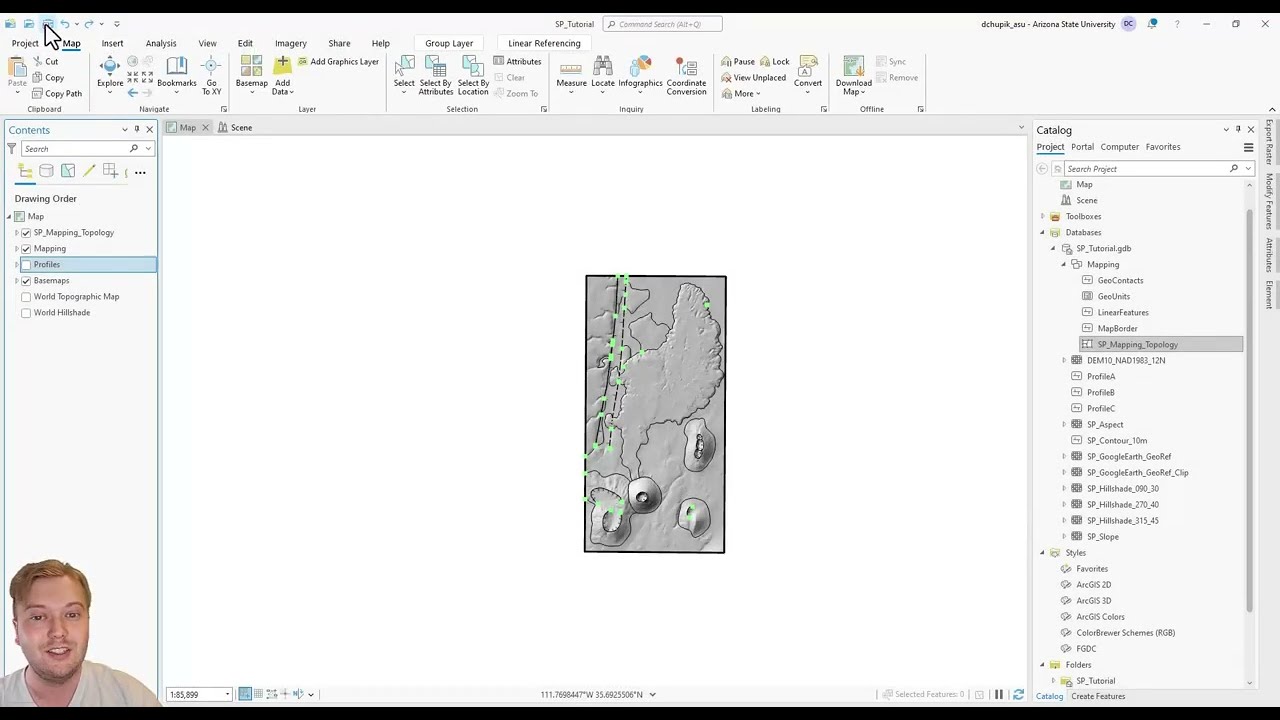Check the Profiles layer visibility box

pyautogui.click(x=26, y=265)
